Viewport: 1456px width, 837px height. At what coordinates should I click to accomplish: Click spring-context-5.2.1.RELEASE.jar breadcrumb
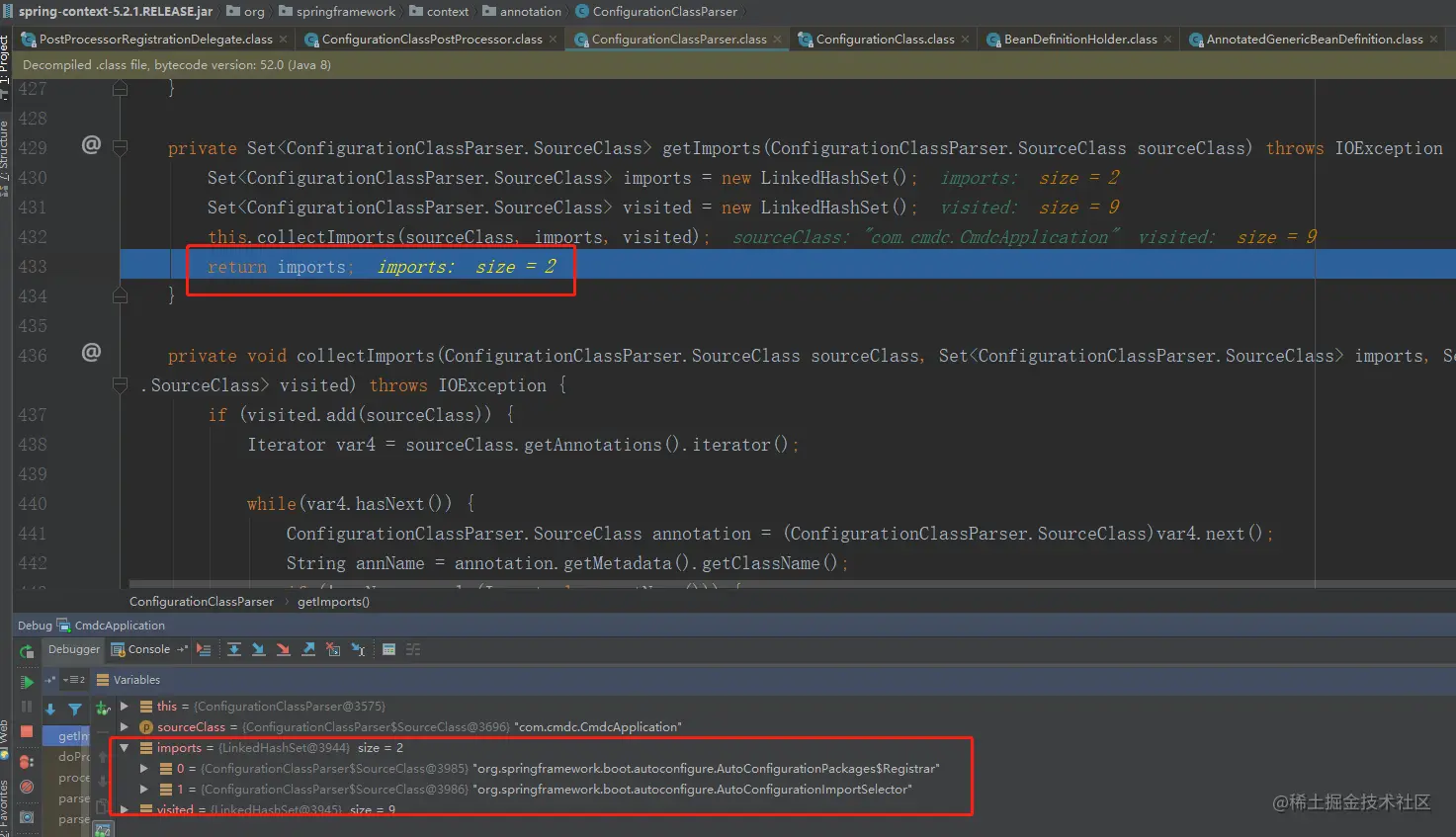pos(108,11)
